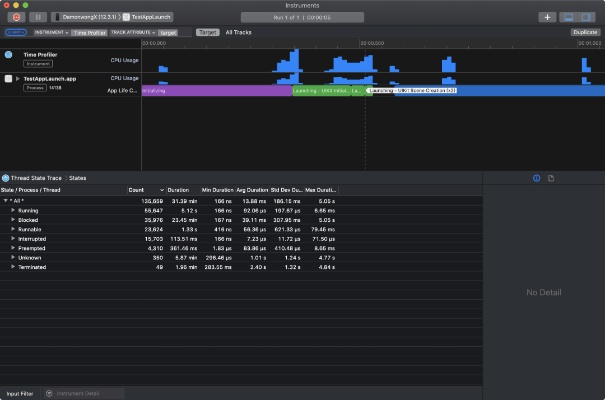The image size is (605, 400).
Task: Collapse the All row disclosure triangle
Action: (5, 202)
